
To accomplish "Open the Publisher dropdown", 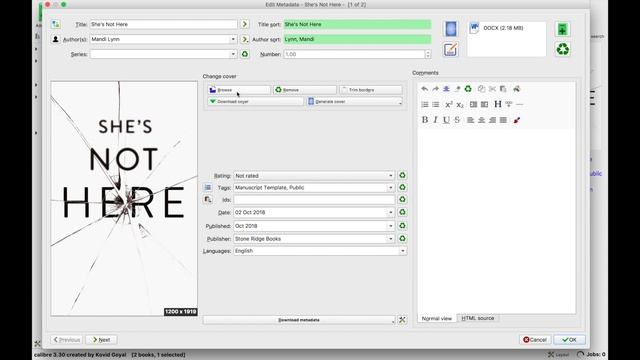I will point(390,239).
